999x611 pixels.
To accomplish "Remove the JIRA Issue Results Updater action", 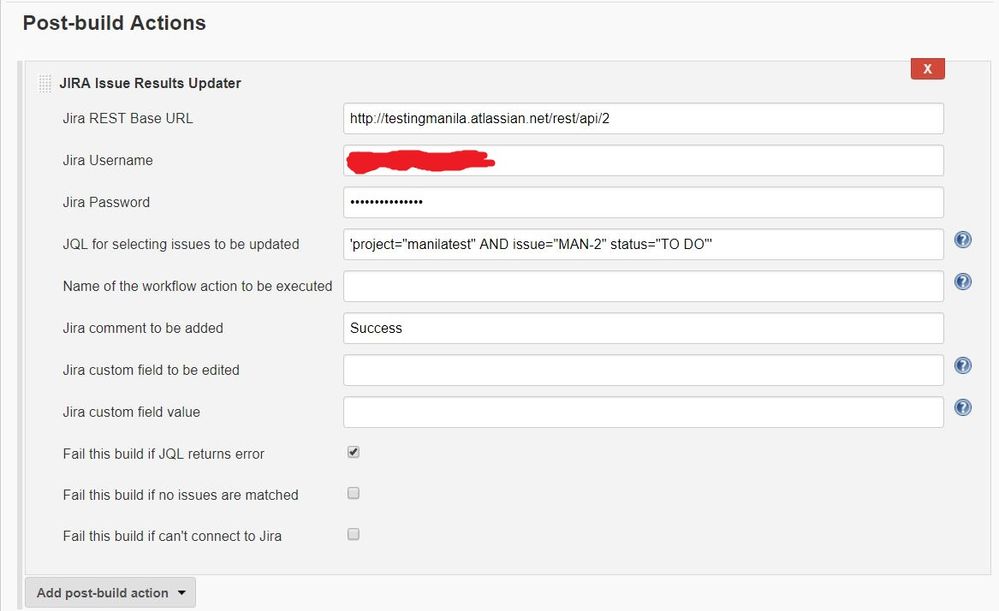I will coord(927,68).
